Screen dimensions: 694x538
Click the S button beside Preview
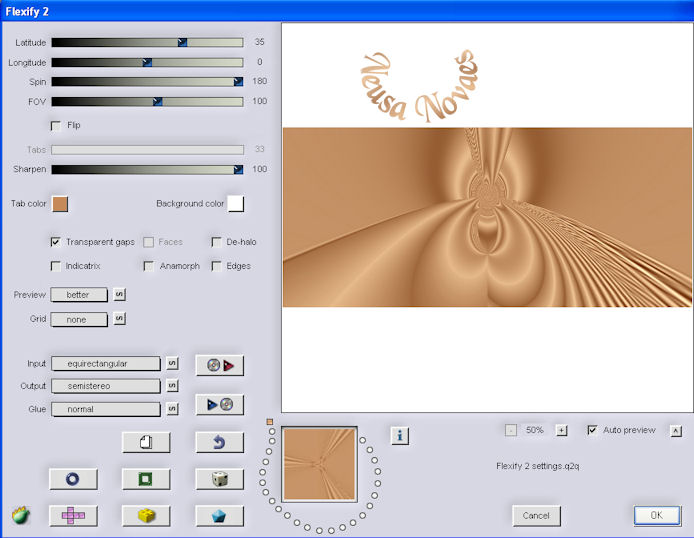click(x=120, y=294)
